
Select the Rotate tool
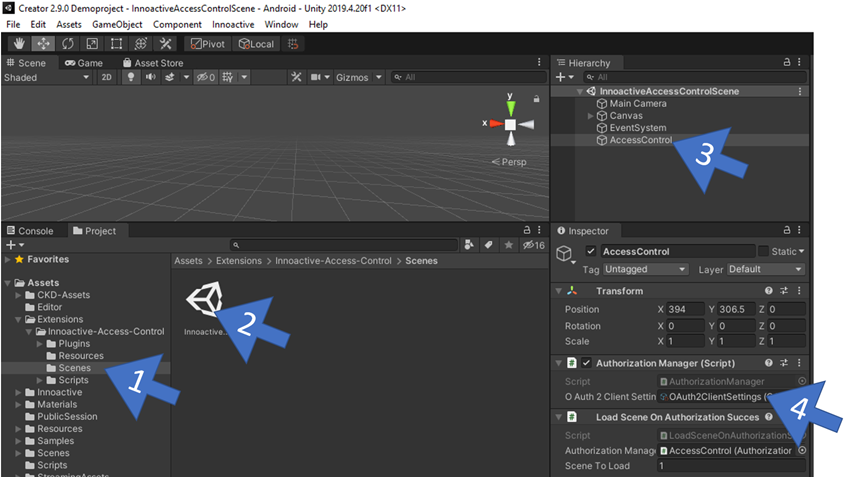(67, 44)
